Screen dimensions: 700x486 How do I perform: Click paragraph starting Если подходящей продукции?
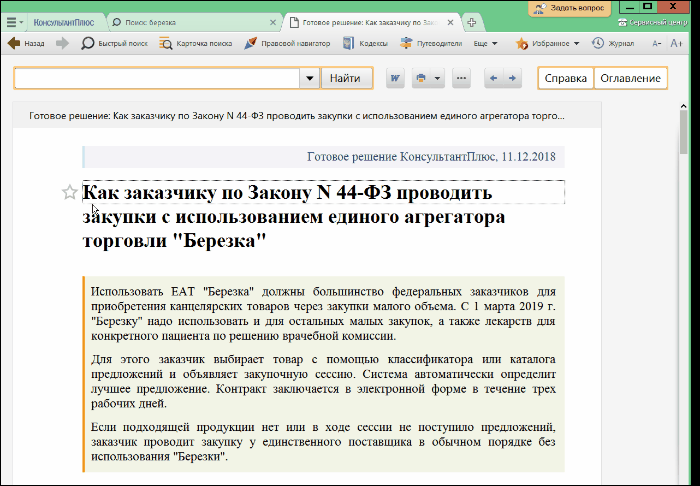pos(323,442)
